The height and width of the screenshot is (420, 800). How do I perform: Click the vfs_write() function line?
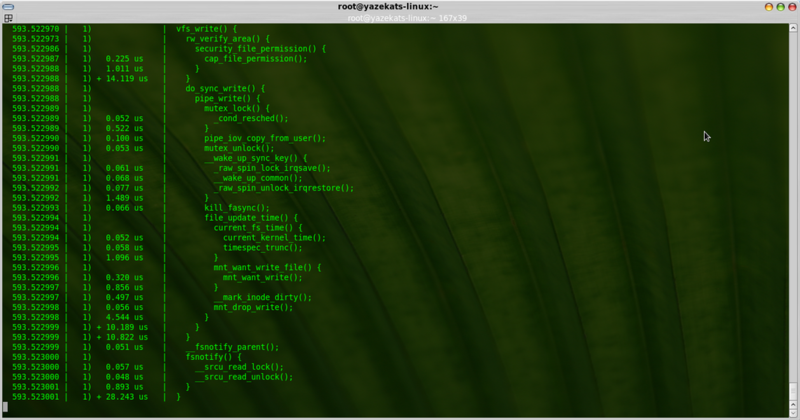206,29
